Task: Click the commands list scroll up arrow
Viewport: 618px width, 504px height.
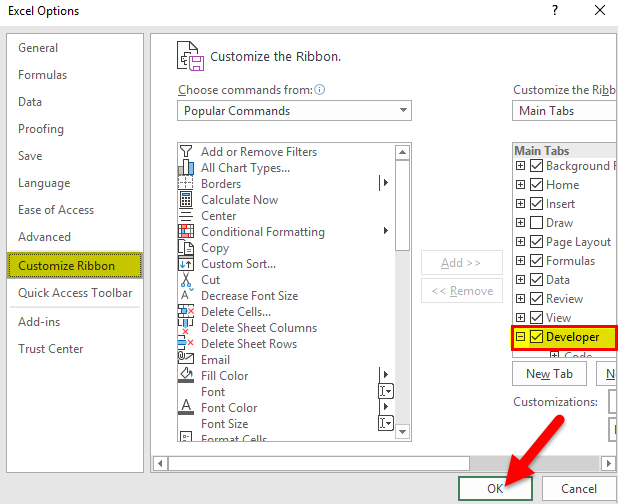Action: click(402, 152)
